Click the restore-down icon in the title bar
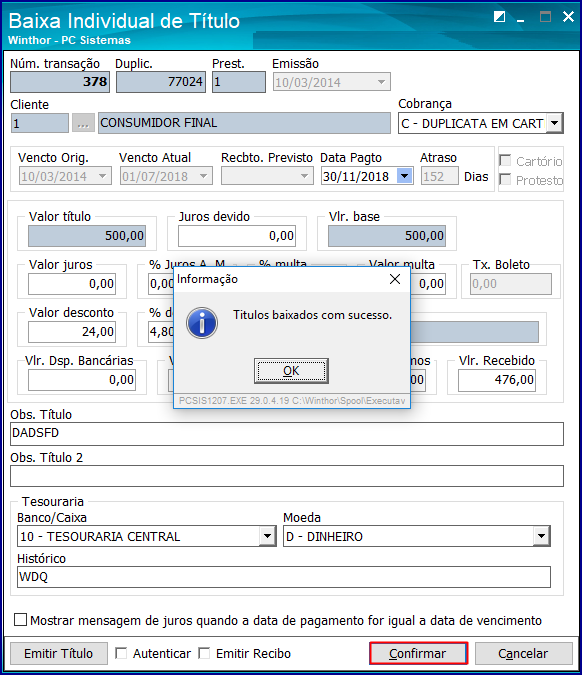This screenshot has width=582, height=675. 499,17
